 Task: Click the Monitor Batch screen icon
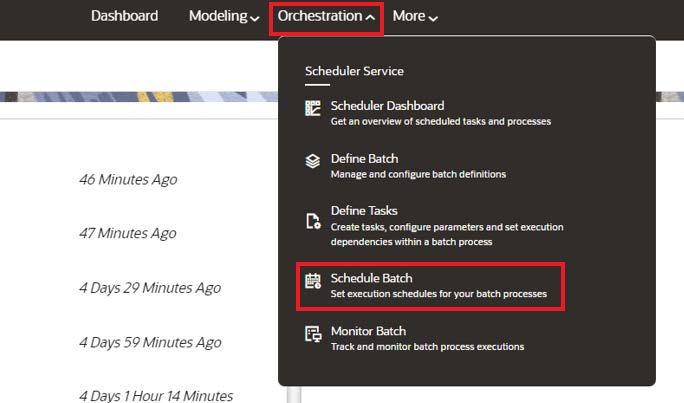313,334
